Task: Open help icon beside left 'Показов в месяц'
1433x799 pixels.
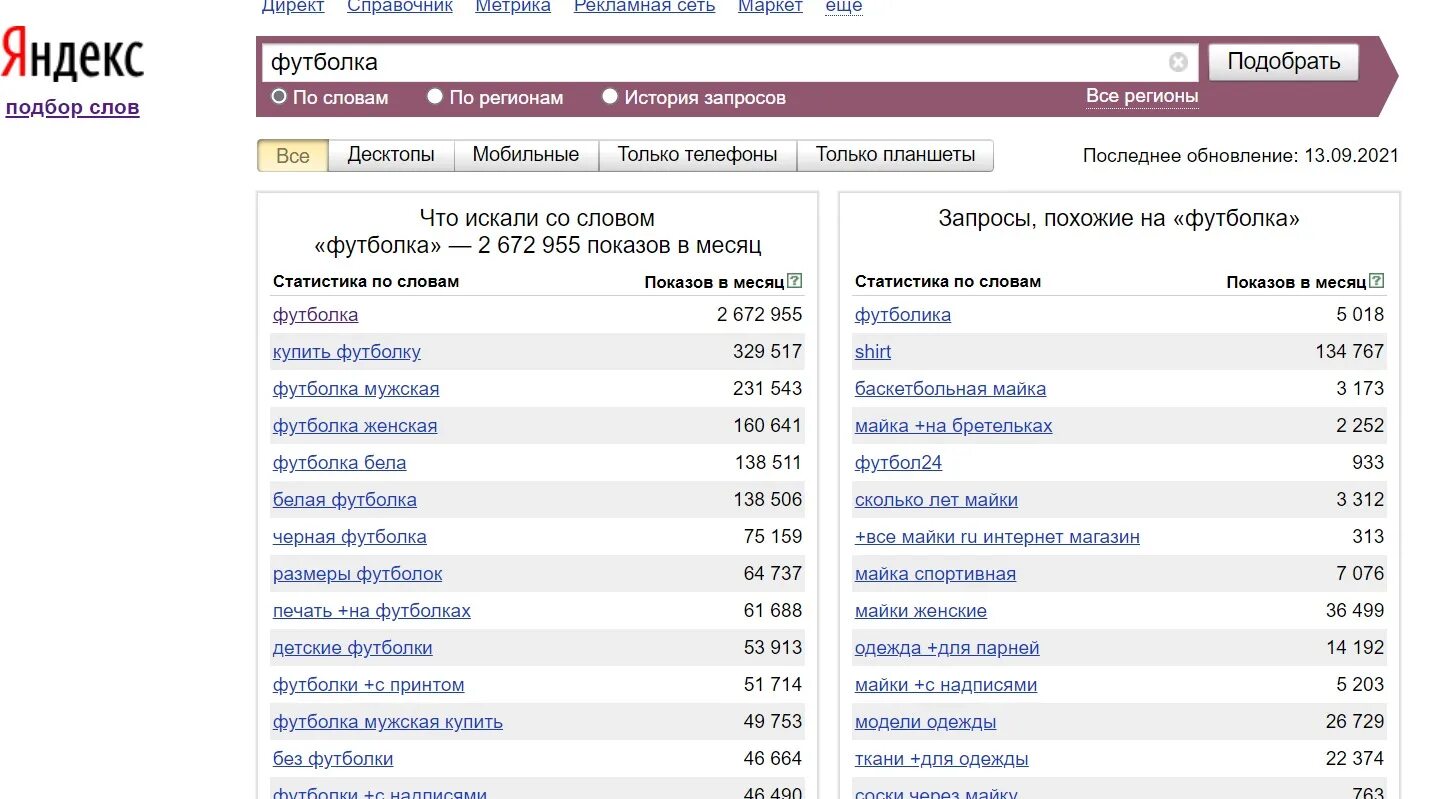Action: point(795,281)
